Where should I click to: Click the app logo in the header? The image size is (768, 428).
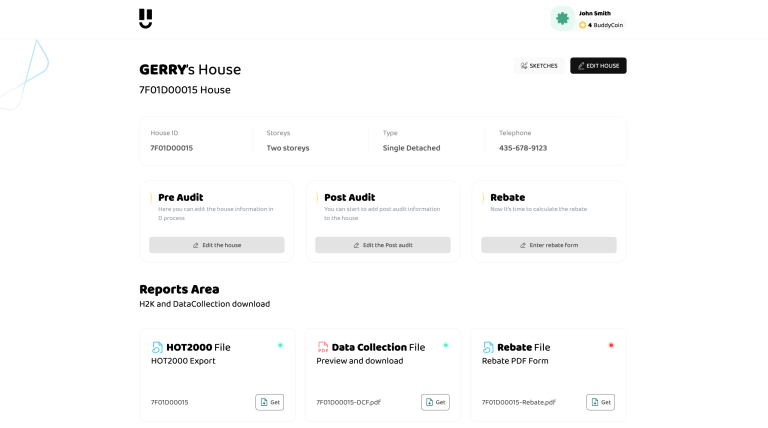click(146, 18)
